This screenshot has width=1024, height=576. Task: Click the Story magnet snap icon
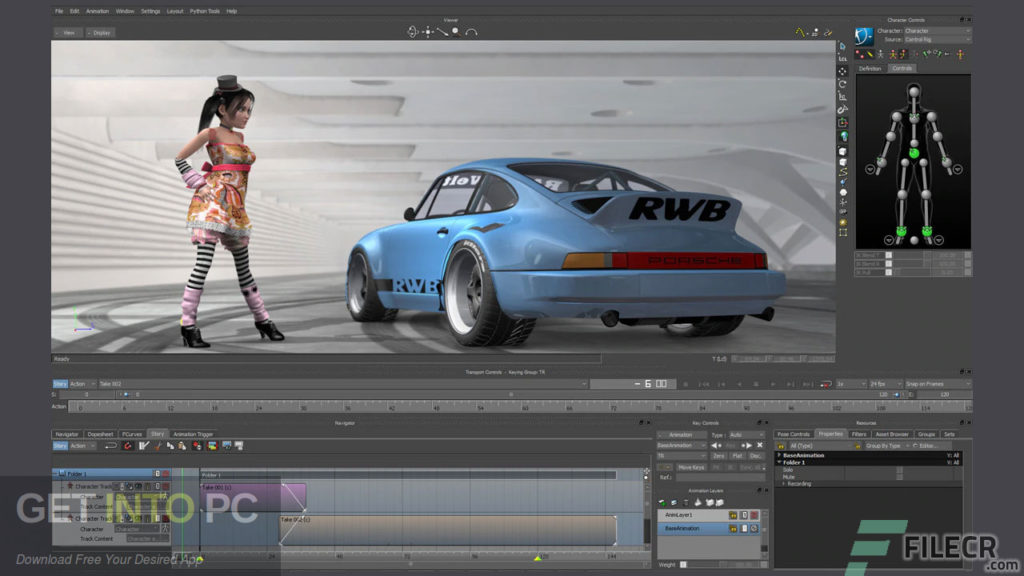127,445
